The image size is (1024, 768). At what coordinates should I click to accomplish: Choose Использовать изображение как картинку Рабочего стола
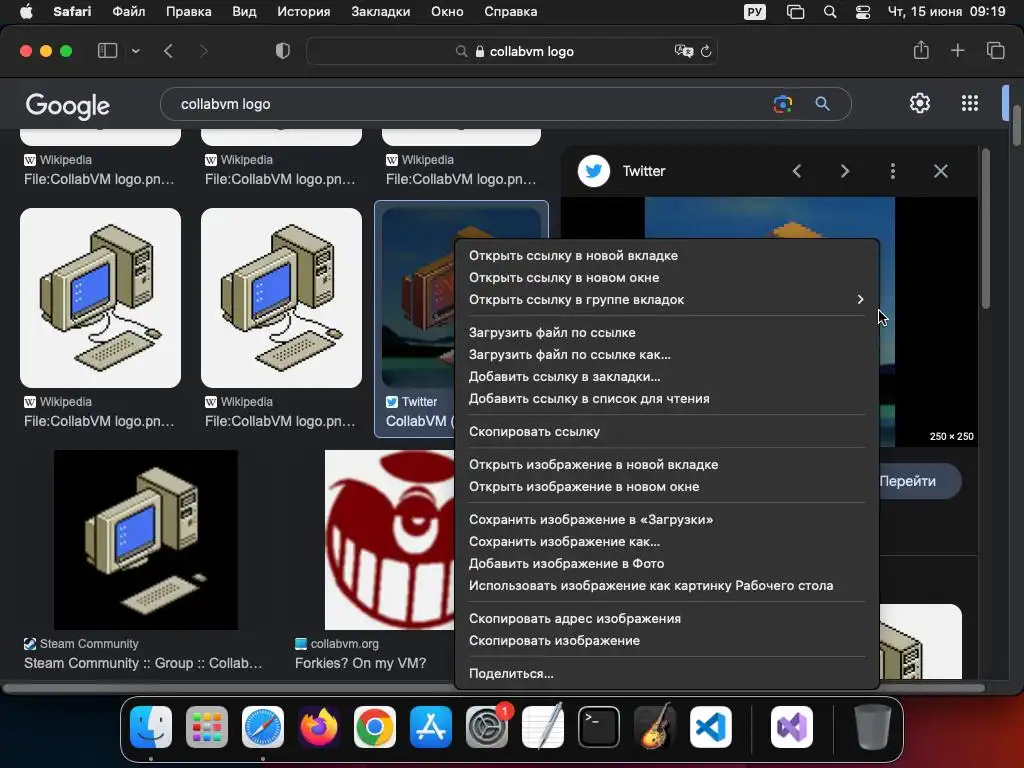tap(667, 586)
